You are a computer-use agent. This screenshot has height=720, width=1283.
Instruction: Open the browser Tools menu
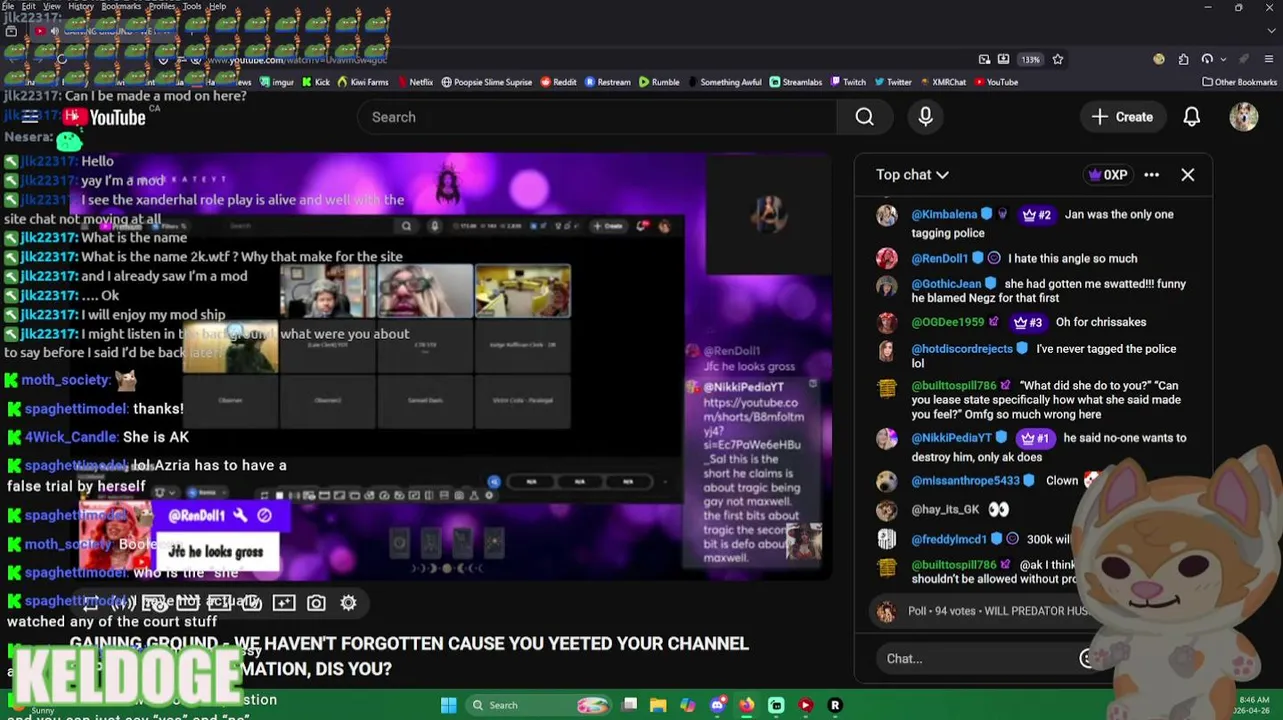click(x=192, y=6)
